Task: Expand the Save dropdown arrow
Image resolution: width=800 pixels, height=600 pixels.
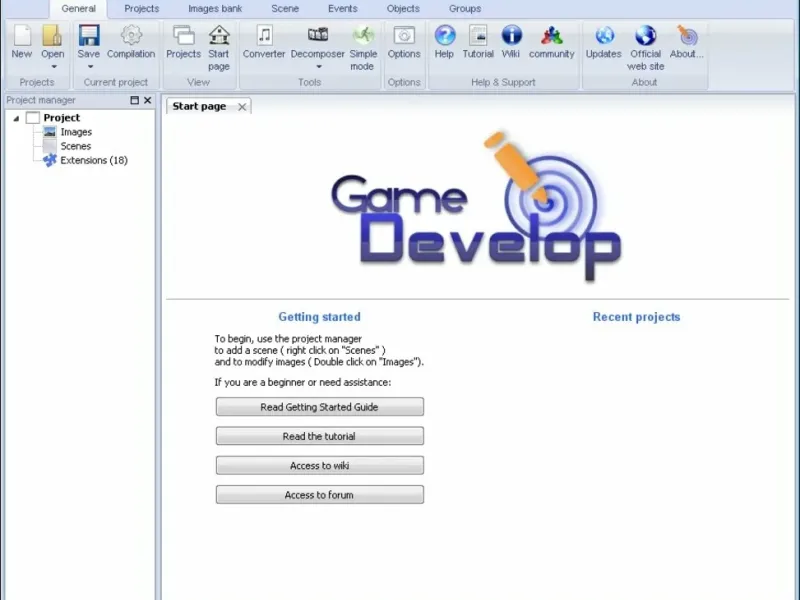Action: (x=90, y=66)
